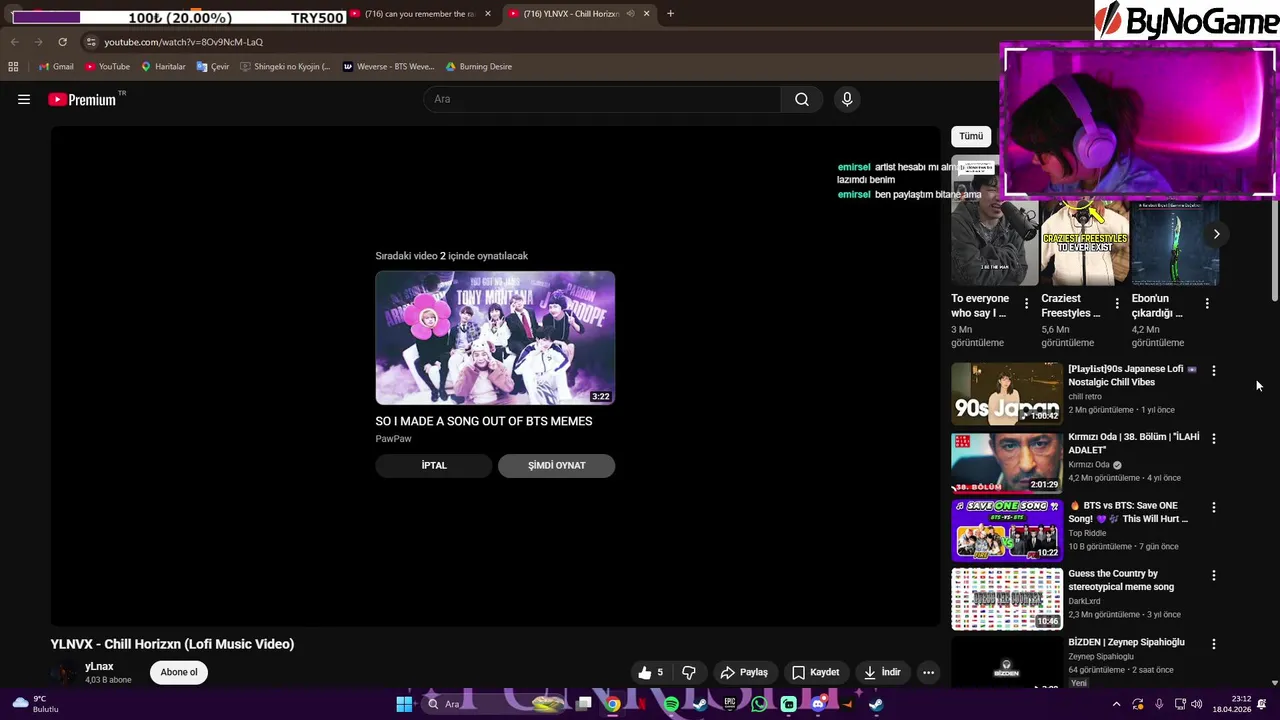1280x720 pixels.
Task: Open the YouTube hamburger guide menu
Action: 24,99
